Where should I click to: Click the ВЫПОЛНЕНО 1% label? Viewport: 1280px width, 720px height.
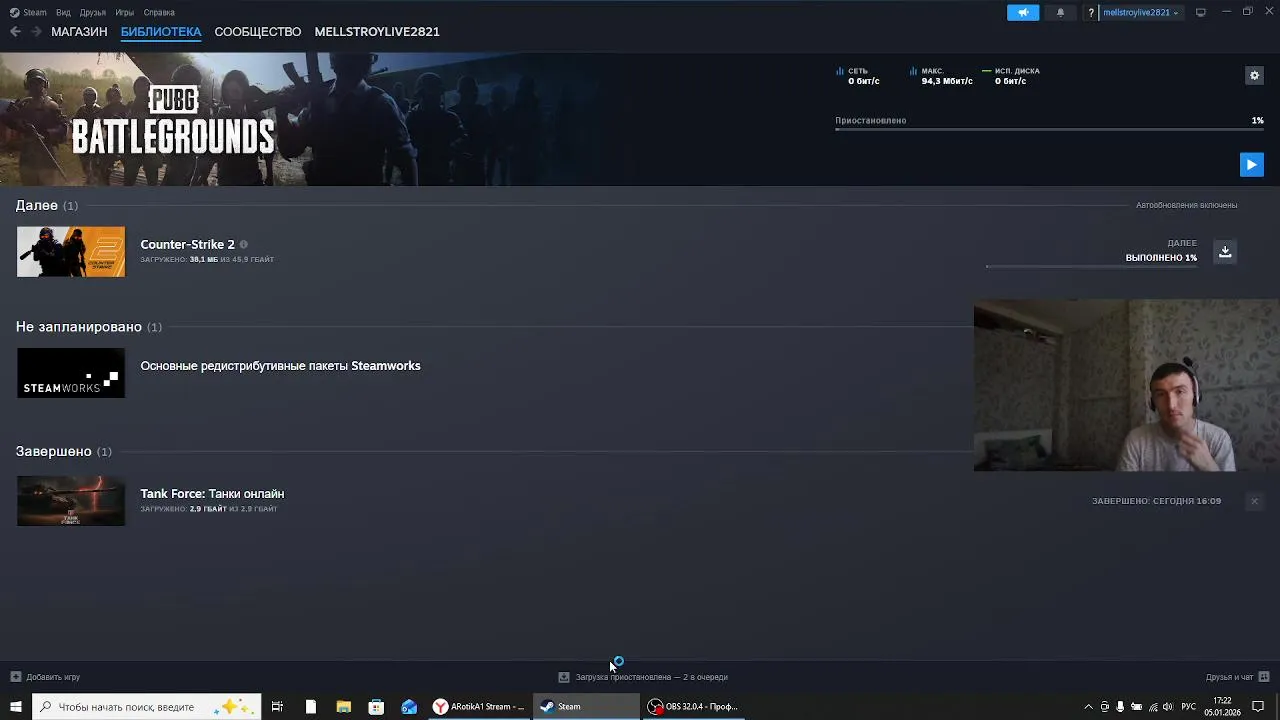[x=1161, y=258]
